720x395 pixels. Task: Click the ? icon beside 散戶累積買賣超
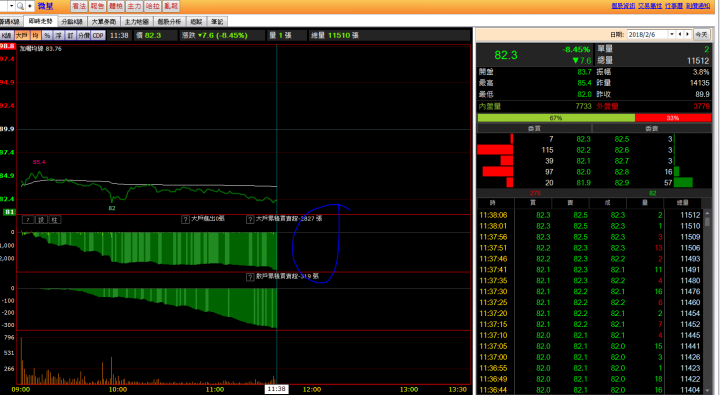tap(250, 277)
